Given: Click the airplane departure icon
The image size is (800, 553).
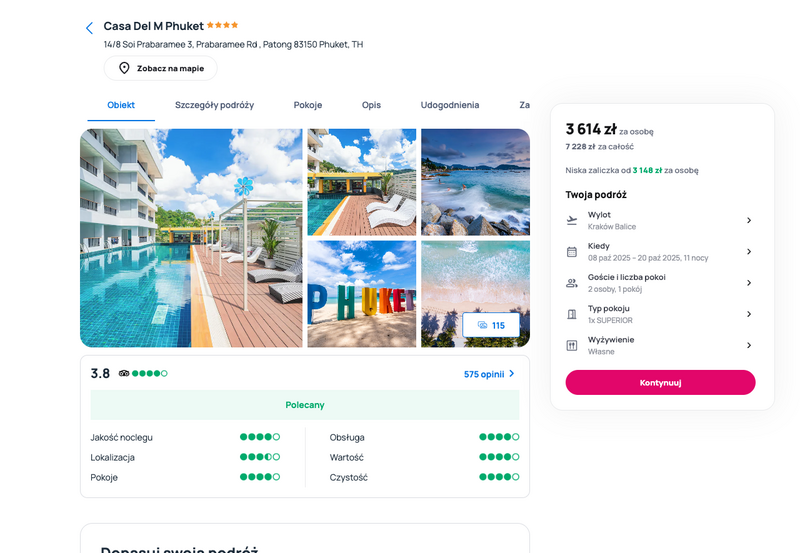Looking at the screenshot, I should (572, 220).
